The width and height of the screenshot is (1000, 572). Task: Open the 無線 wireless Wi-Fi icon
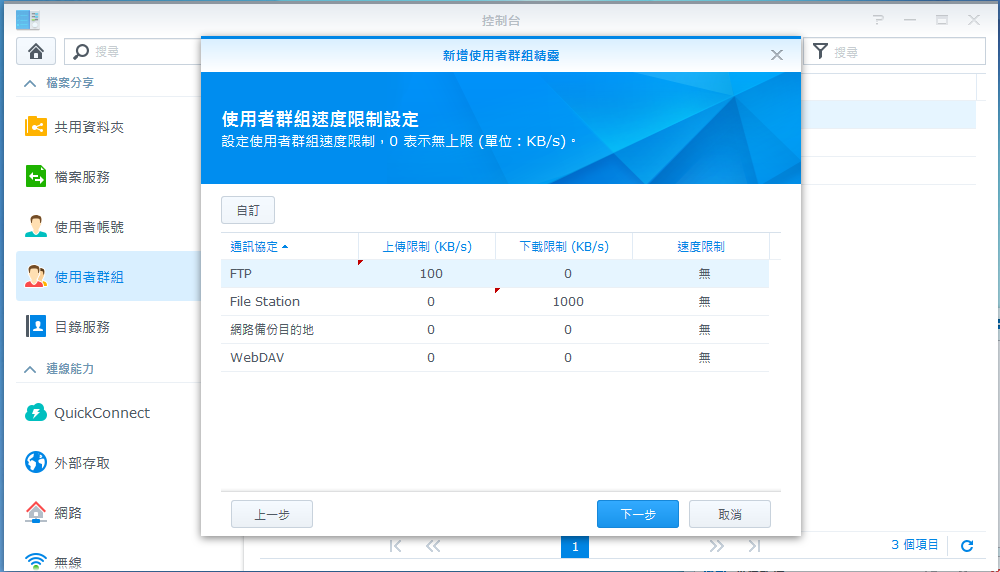[x=36, y=561]
